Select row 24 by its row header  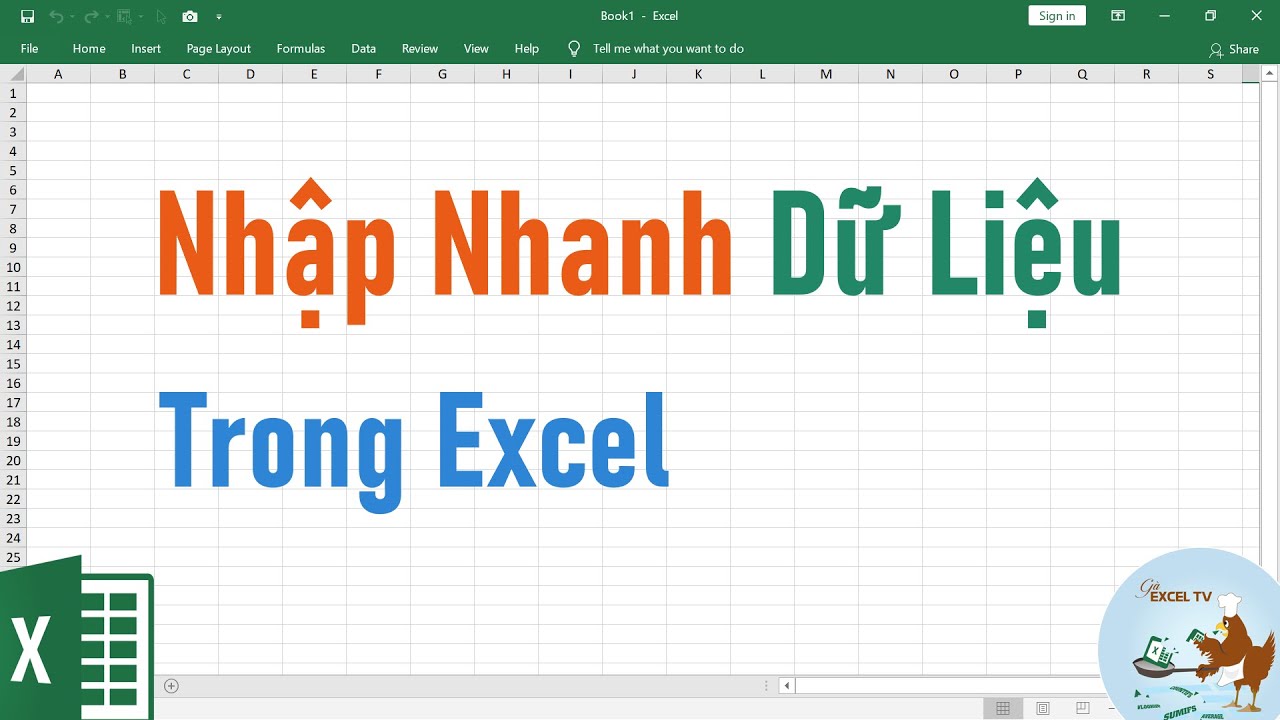coord(13,538)
